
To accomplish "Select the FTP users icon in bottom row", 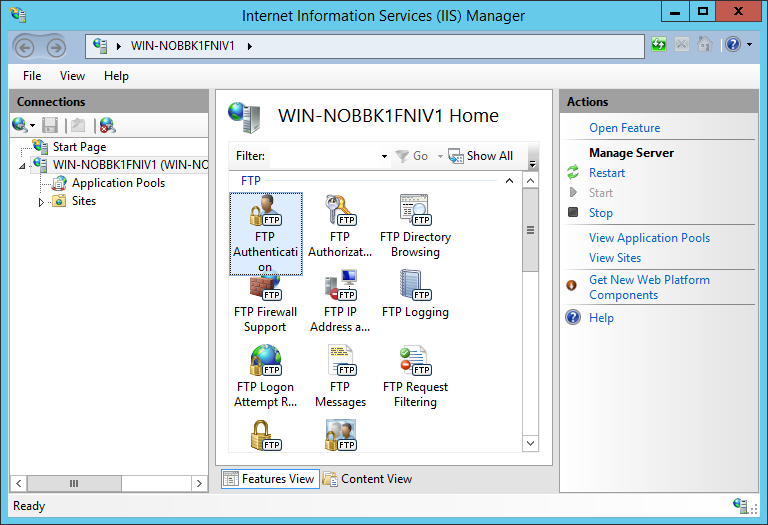I will [x=341, y=435].
